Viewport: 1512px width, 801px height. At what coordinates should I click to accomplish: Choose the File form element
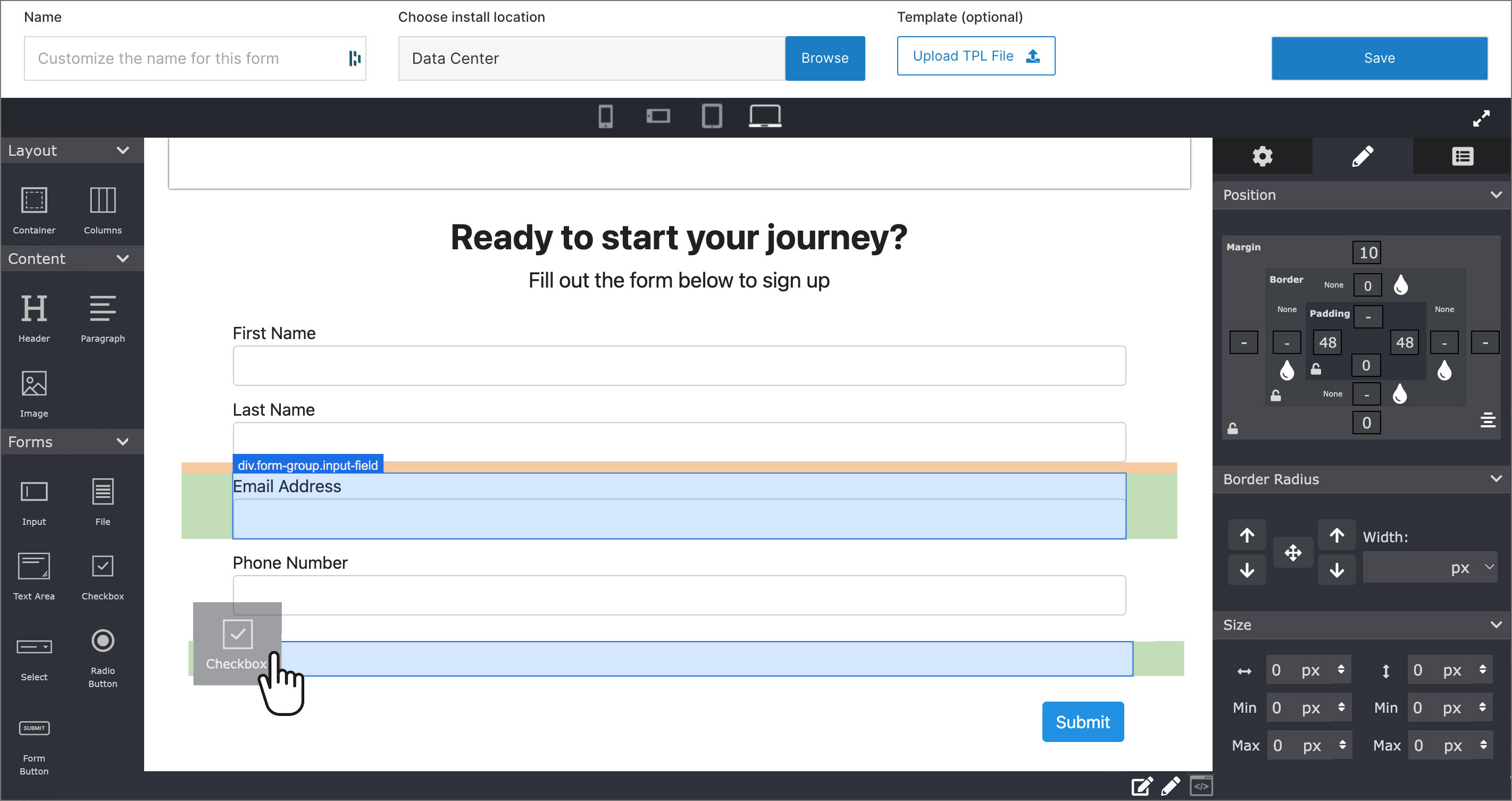click(103, 502)
